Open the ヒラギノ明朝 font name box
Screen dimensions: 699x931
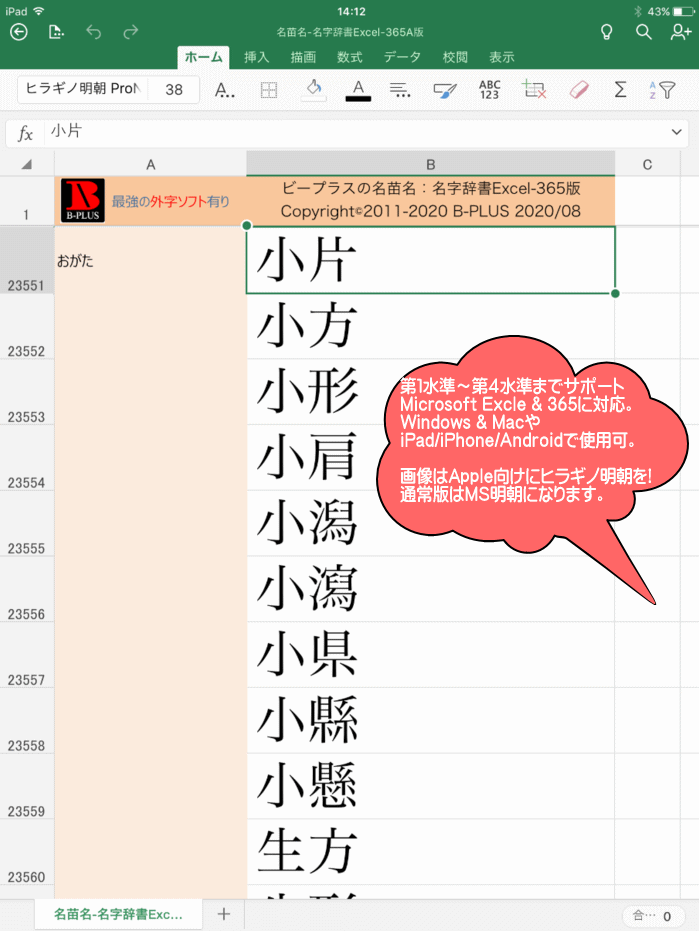click(x=83, y=89)
